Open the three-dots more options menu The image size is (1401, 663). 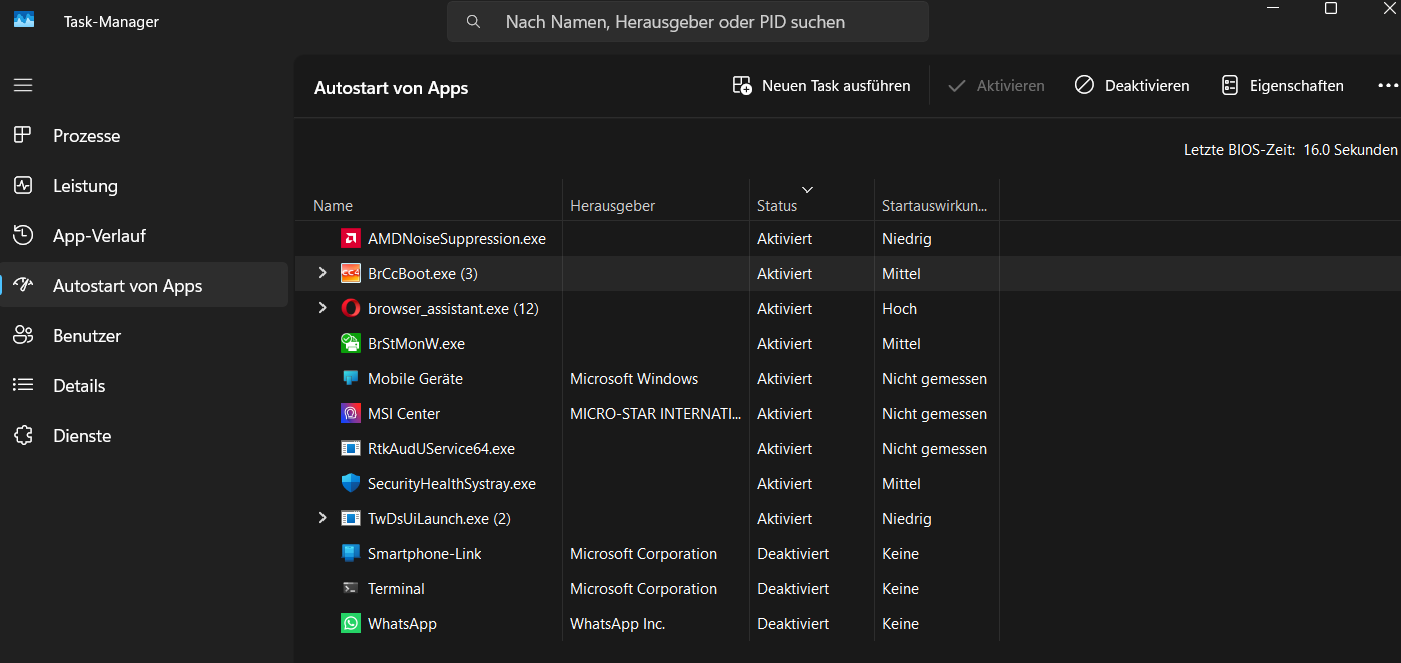[1388, 86]
